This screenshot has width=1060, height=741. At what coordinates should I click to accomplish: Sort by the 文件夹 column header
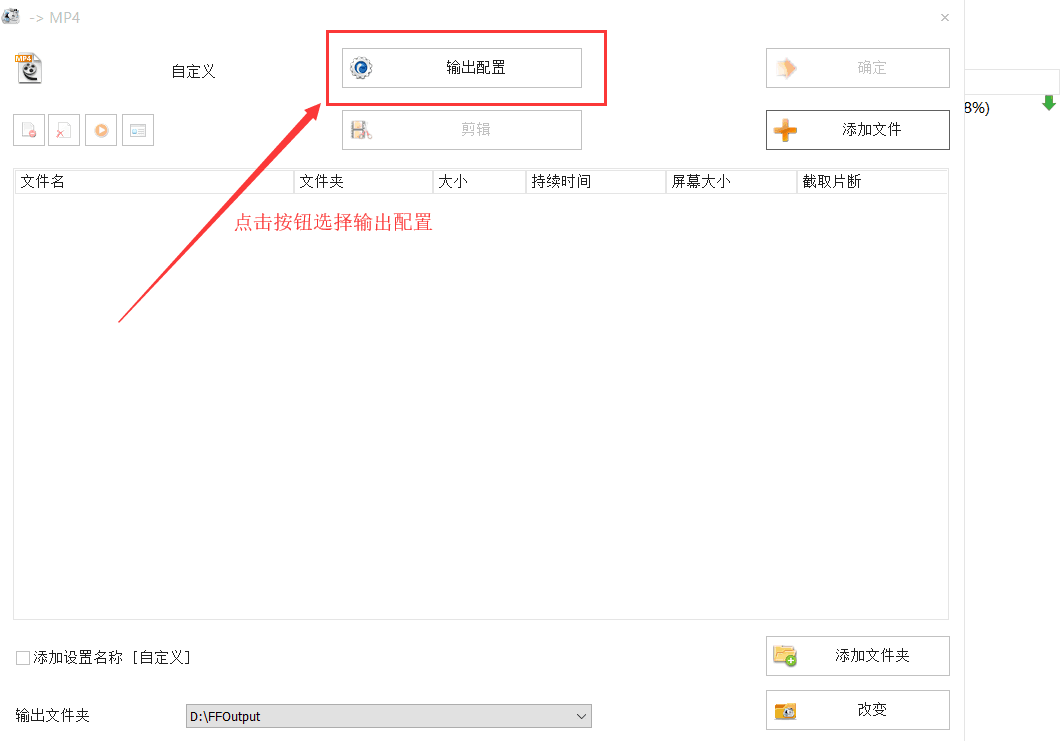pyautogui.click(x=363, y=181)
